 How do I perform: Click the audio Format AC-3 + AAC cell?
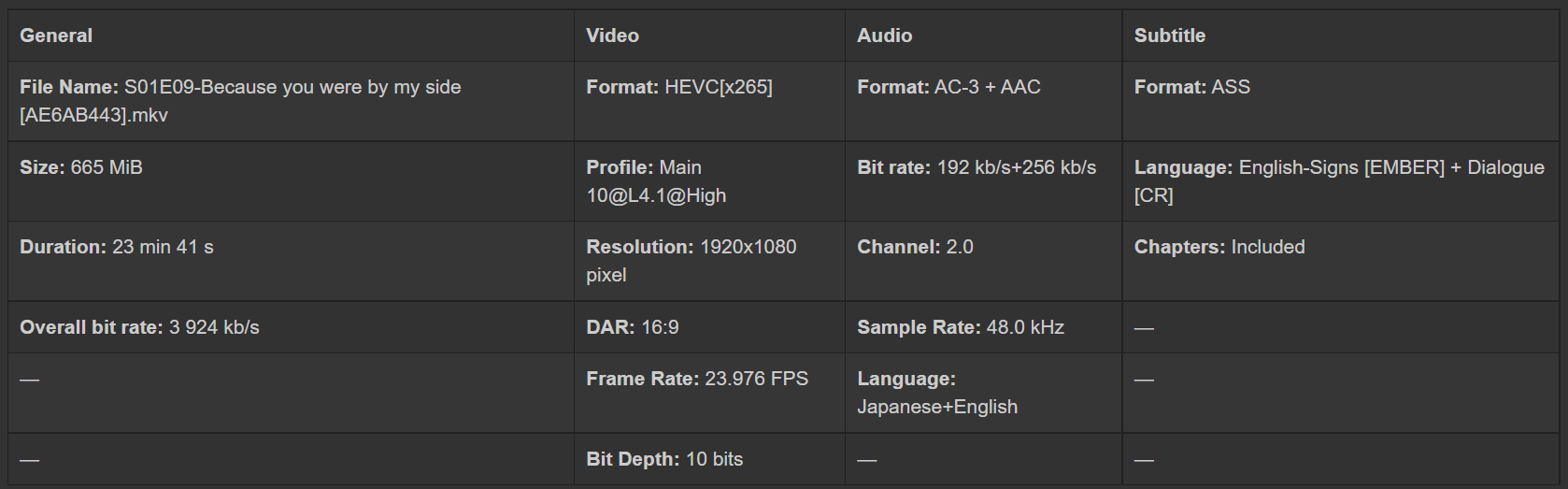(948, 87)
